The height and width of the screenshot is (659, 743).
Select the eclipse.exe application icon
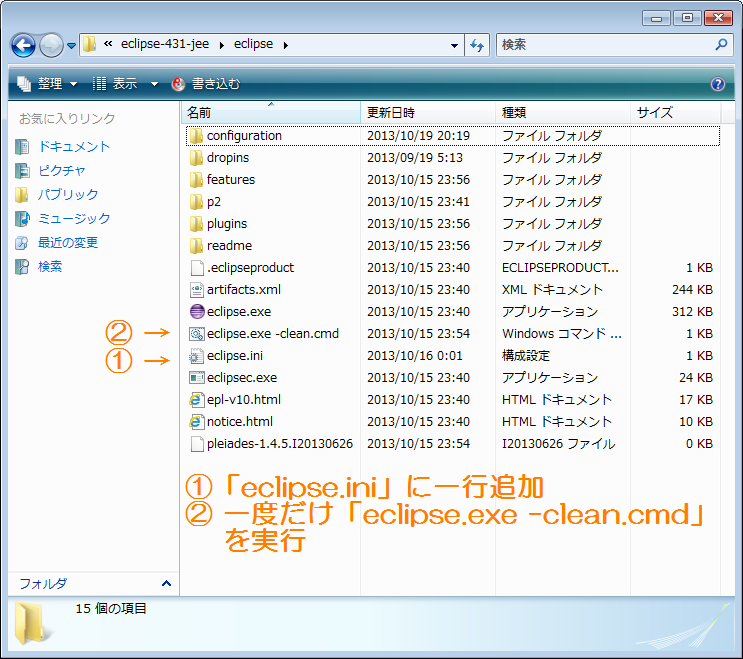197,312
